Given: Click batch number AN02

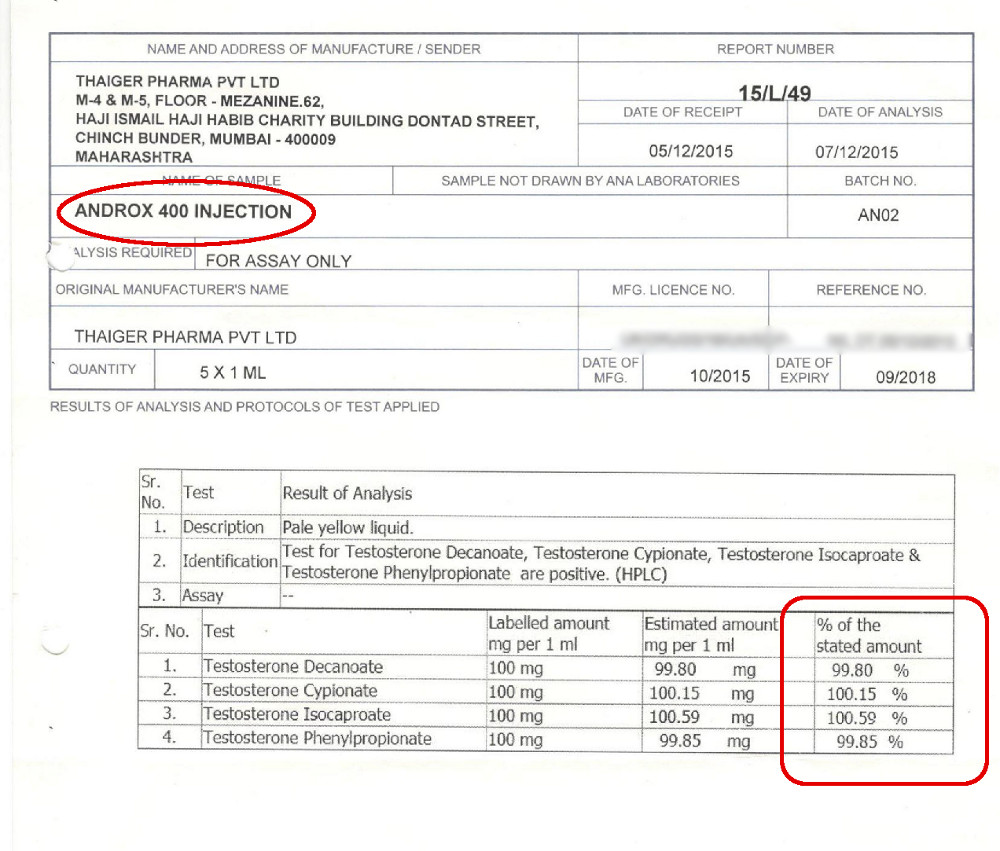Looking at the screenshot, I should pyautogui.click(x=878, y=215).
